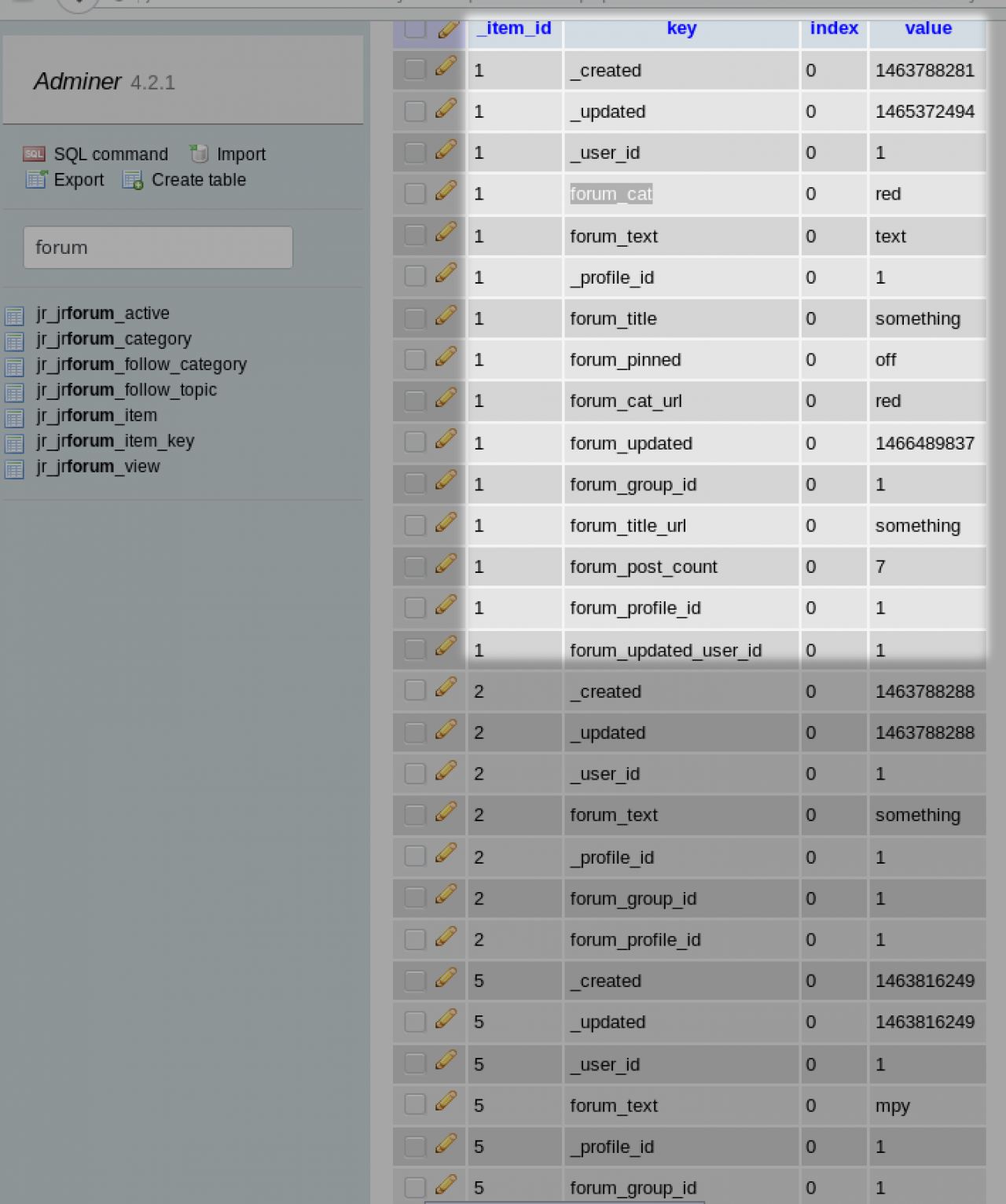Click edit pencil for forum_pinned row
This screenshot has width=1006, height=1204.
446,358
